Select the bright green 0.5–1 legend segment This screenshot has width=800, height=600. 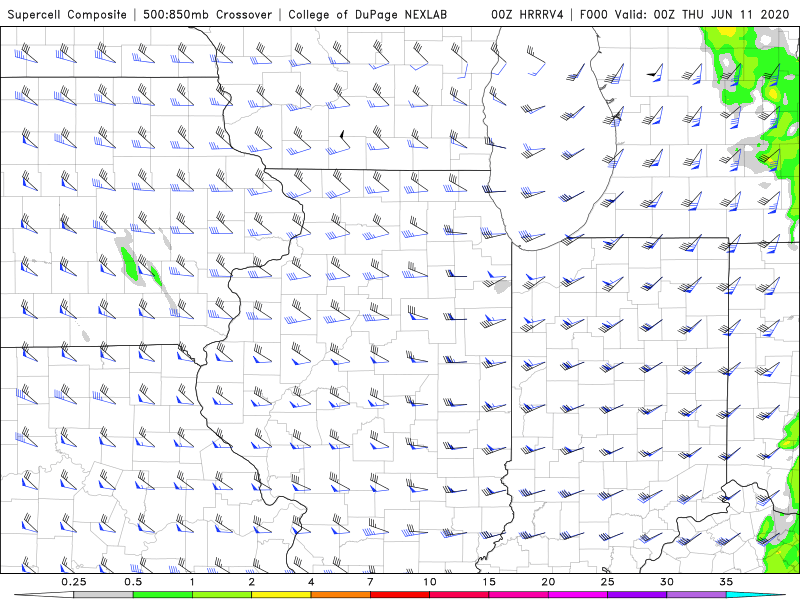point(163,595)
